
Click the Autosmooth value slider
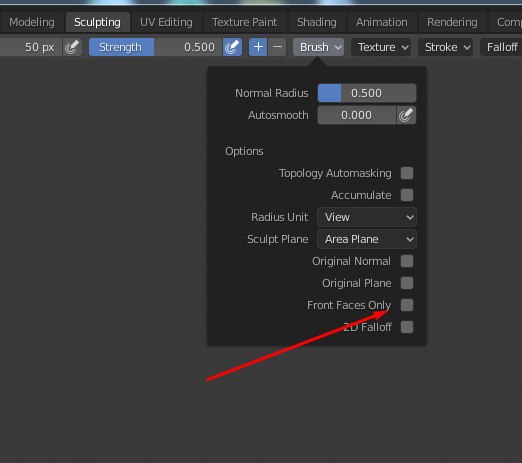(x=357, y=115)
